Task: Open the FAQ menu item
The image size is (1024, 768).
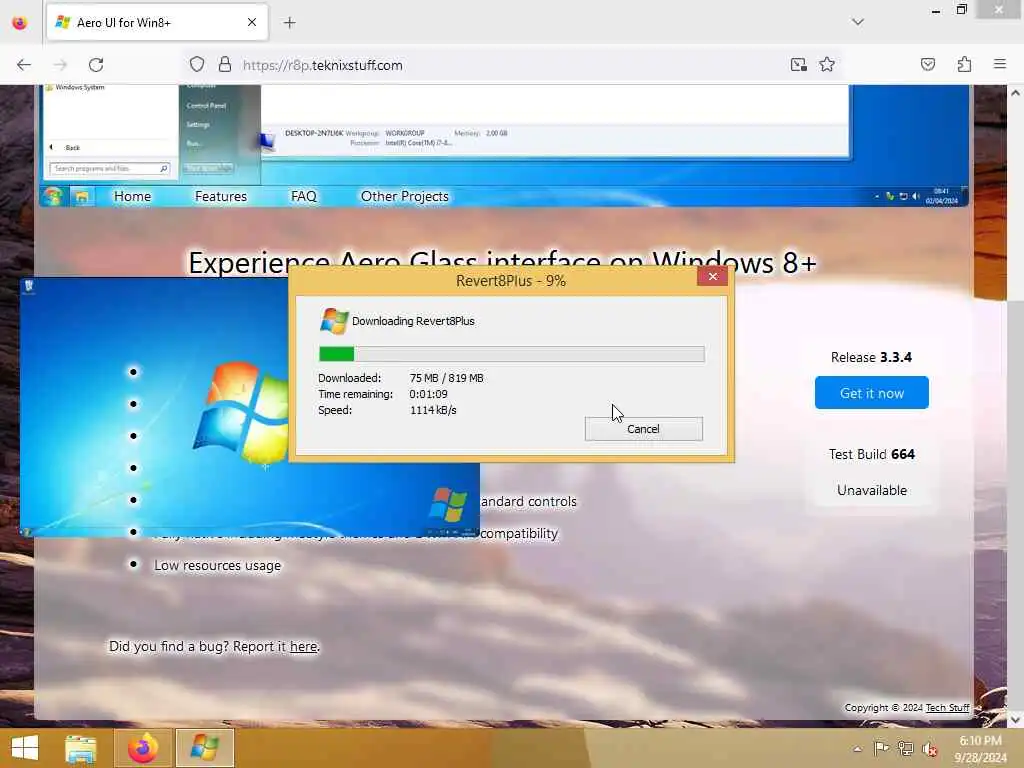Action: click(x=304, y=196)
